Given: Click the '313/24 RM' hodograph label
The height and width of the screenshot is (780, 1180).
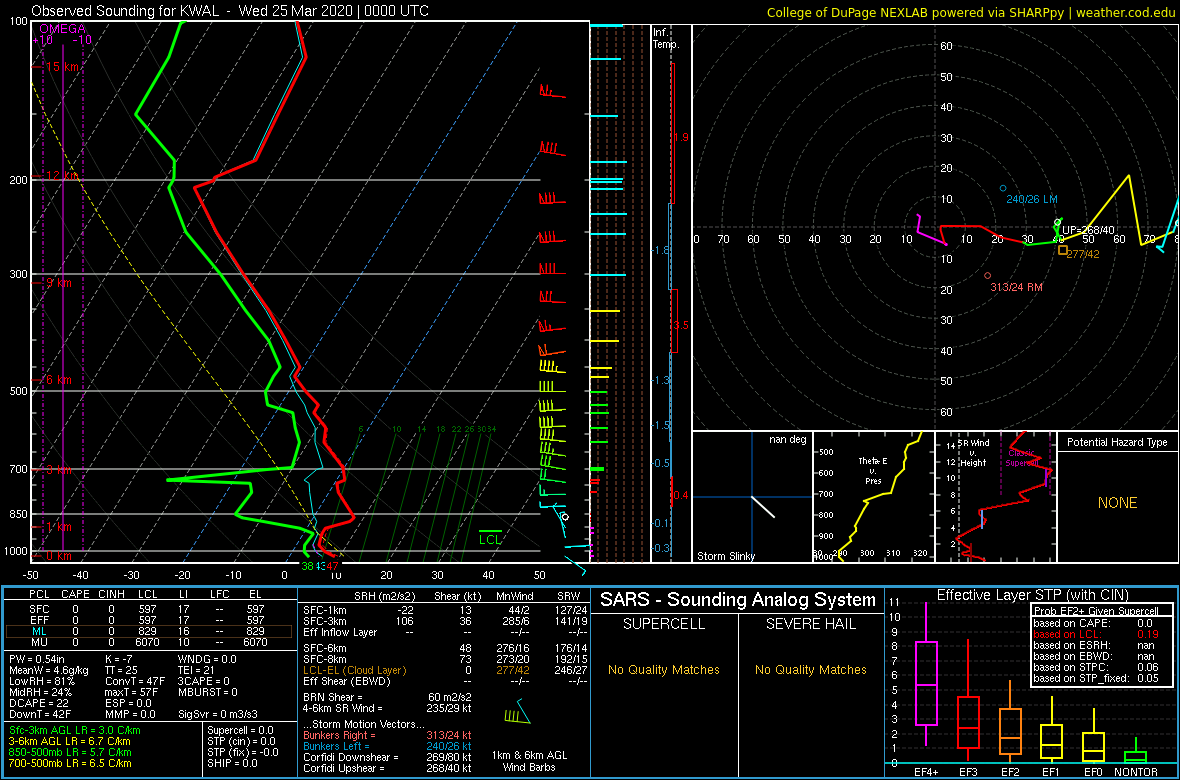Looking at the screenshot, I should click(1016, 287).
